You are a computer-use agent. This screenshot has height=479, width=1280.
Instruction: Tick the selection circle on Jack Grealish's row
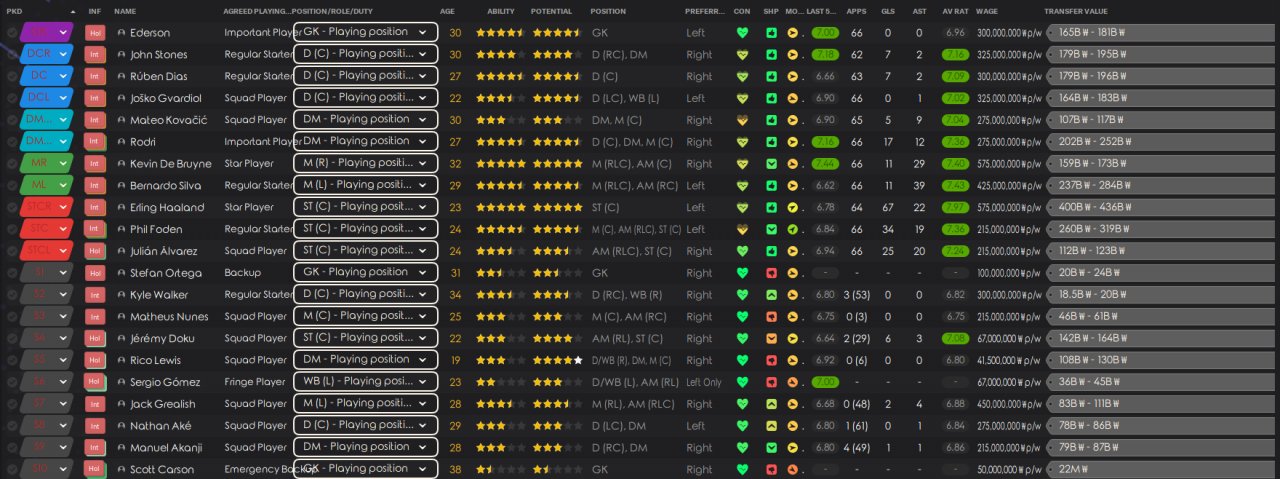[11, 404]
